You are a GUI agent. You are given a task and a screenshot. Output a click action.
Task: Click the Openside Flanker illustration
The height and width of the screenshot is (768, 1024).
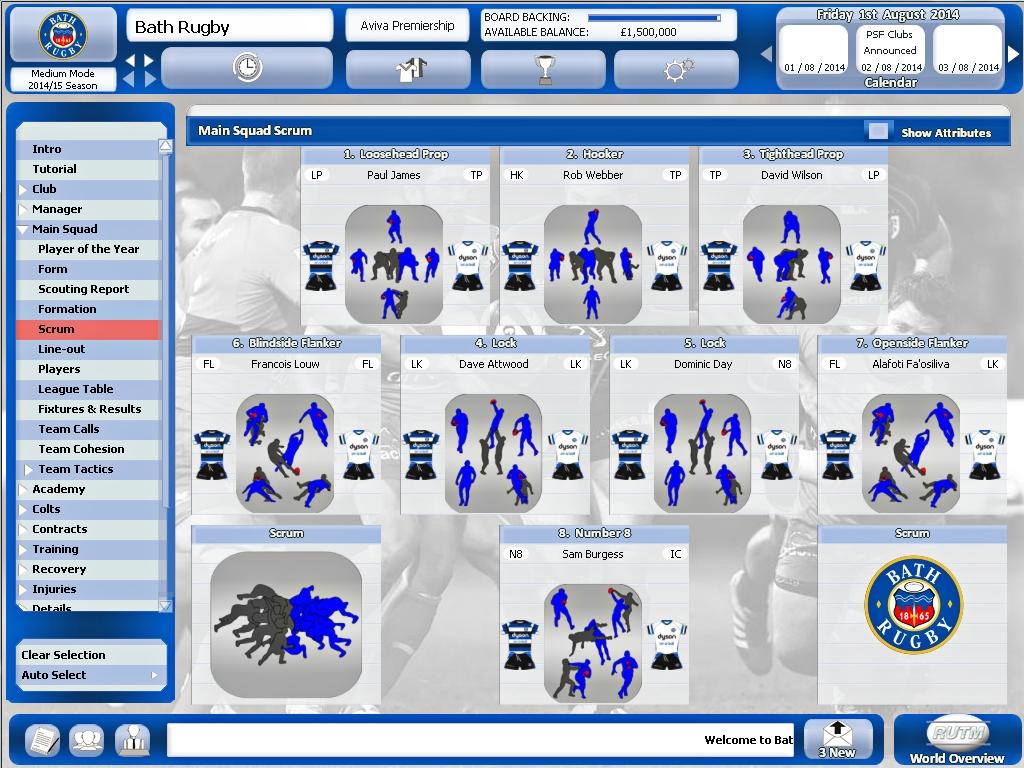point(911,454)
